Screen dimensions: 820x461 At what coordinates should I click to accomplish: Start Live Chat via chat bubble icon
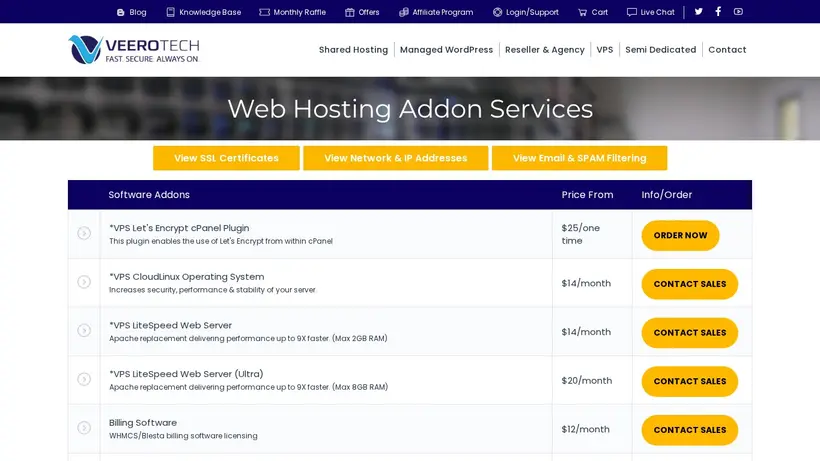pyautogui.click(x=632, y=12)
